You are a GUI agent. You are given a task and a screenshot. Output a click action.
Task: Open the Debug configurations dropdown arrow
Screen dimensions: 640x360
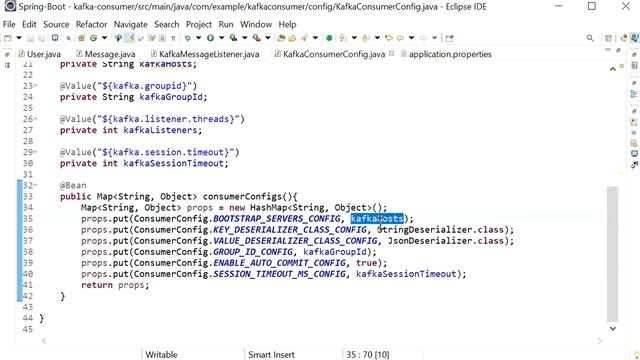(x=198, y=38)
